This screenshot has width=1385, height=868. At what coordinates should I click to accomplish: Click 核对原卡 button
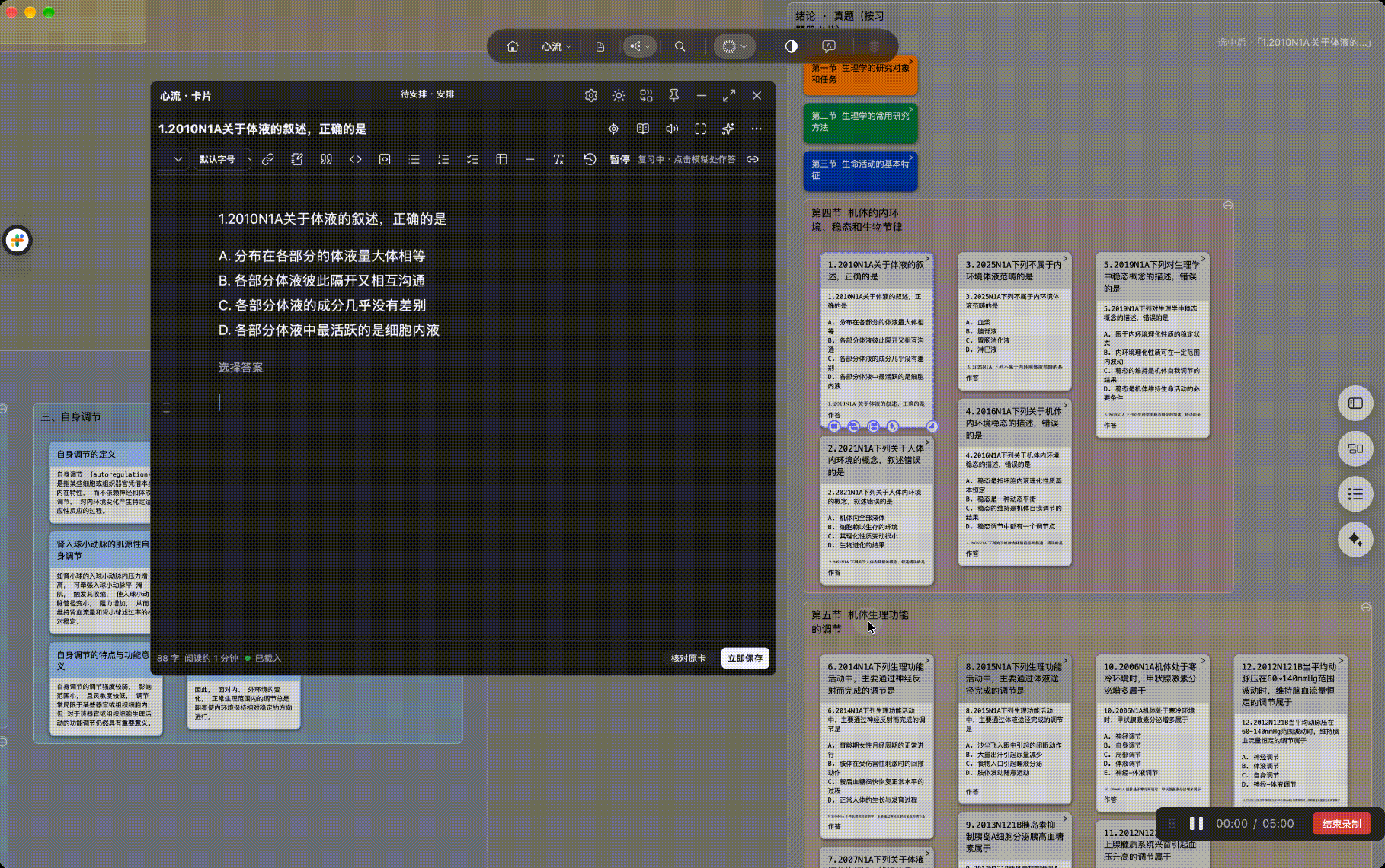(688, 658)
